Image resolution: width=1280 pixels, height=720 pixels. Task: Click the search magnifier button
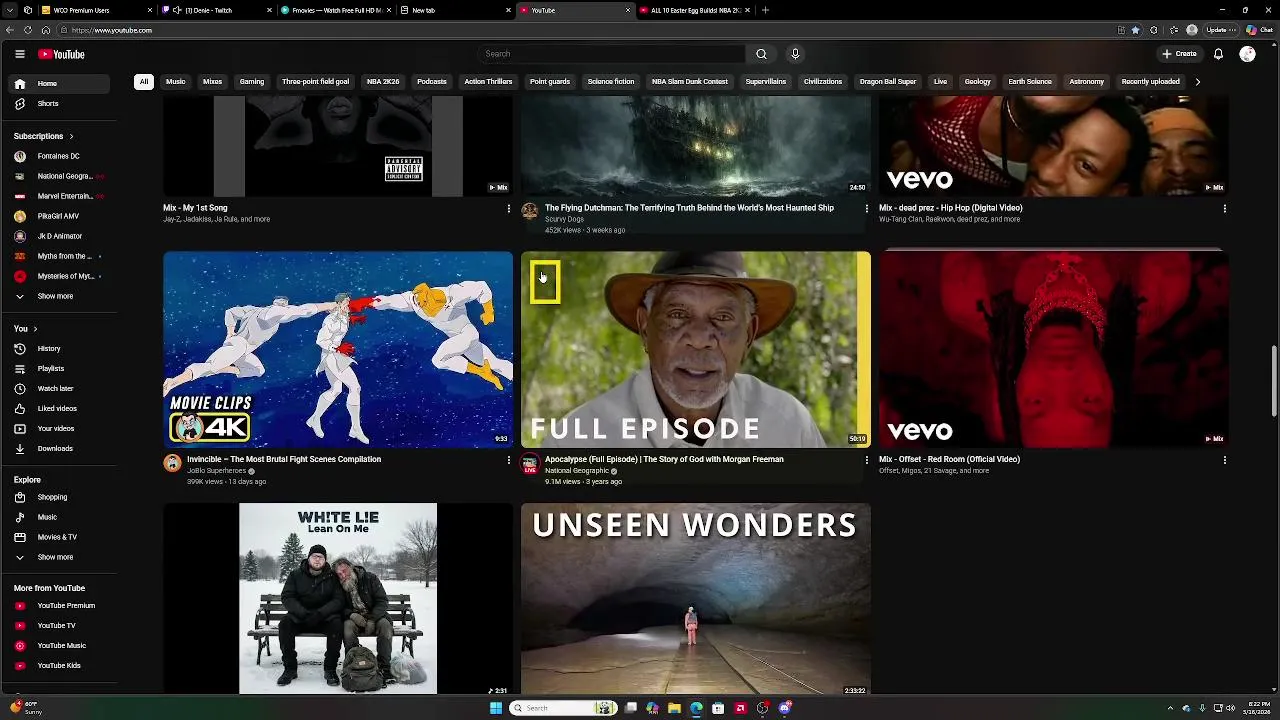[x=761, y=54]
